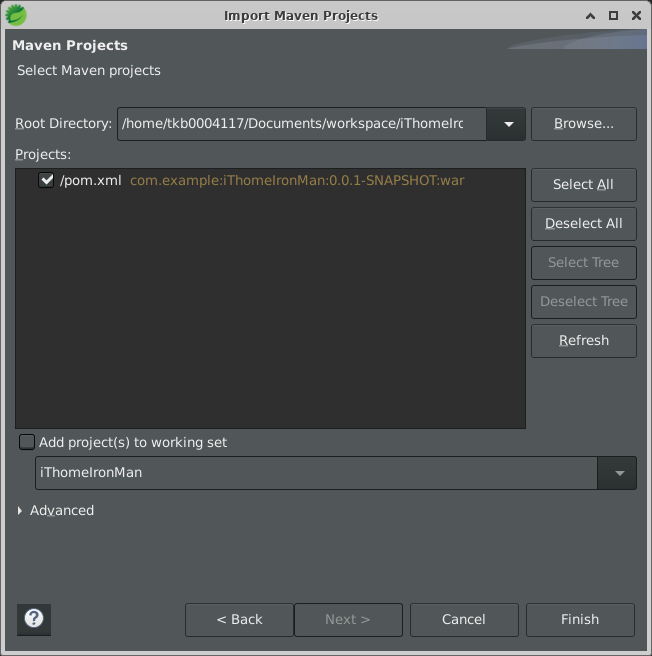This screenshot has width=652, height=656.
Task: Click the Refresh button
Action: coord(584,341)
